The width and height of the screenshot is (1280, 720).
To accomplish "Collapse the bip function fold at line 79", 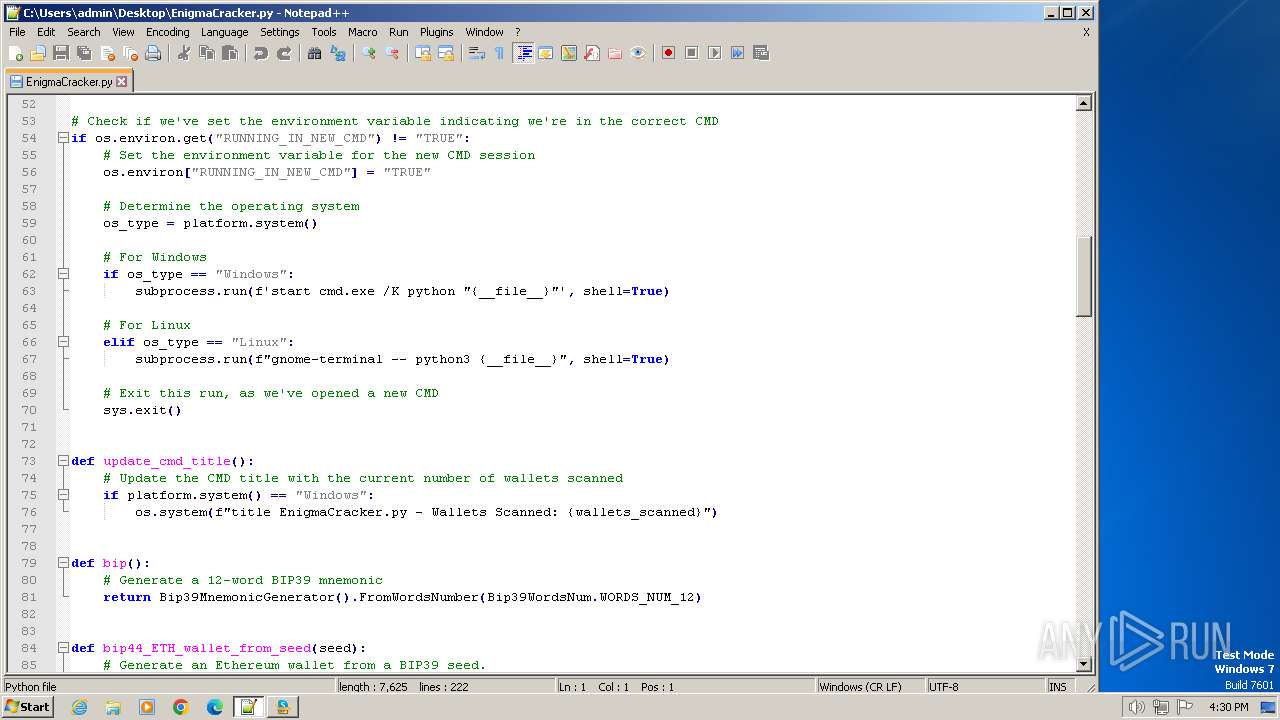I will [x=63, y=563].
